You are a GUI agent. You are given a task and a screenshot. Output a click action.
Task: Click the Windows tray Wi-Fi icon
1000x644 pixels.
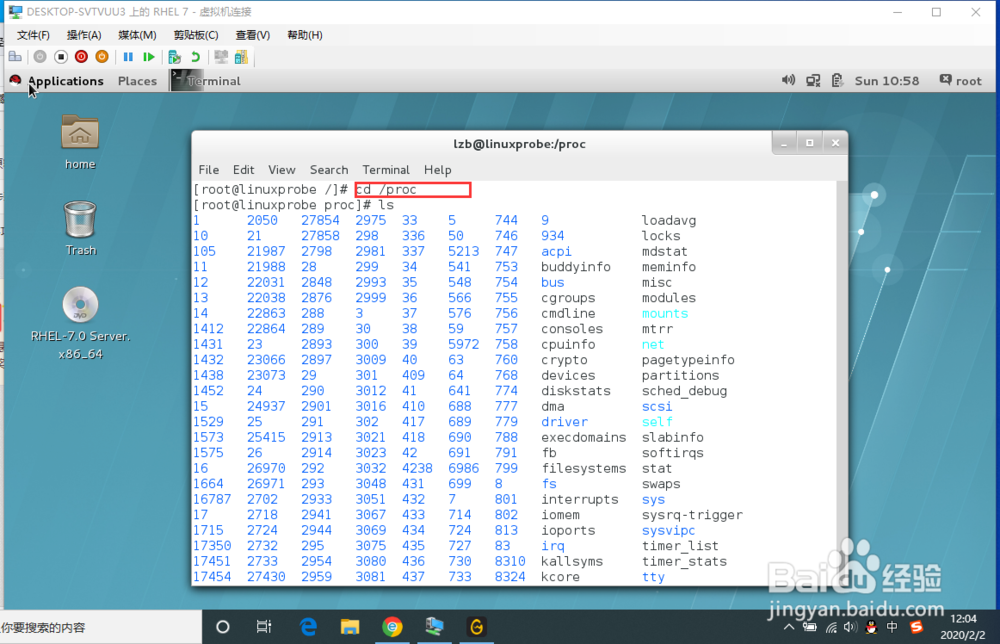click(x=831, y=627)
